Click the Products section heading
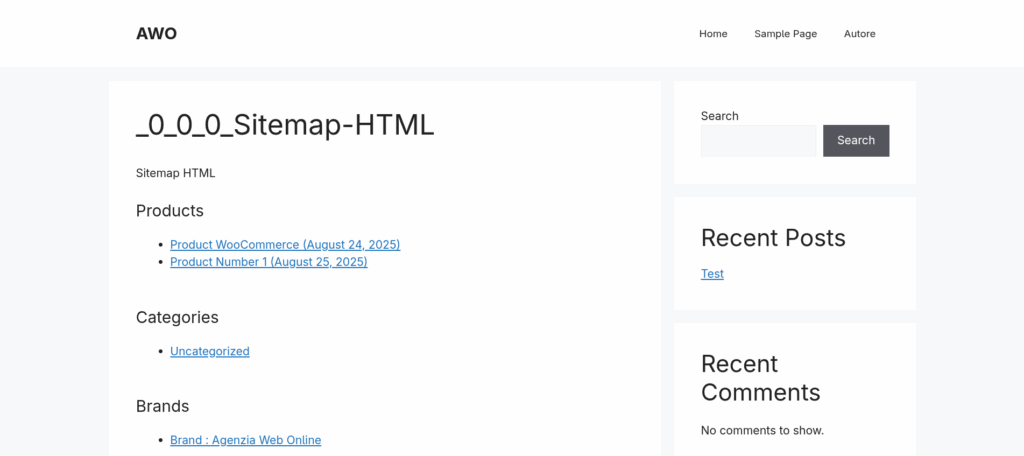 [x=170, y=211]
